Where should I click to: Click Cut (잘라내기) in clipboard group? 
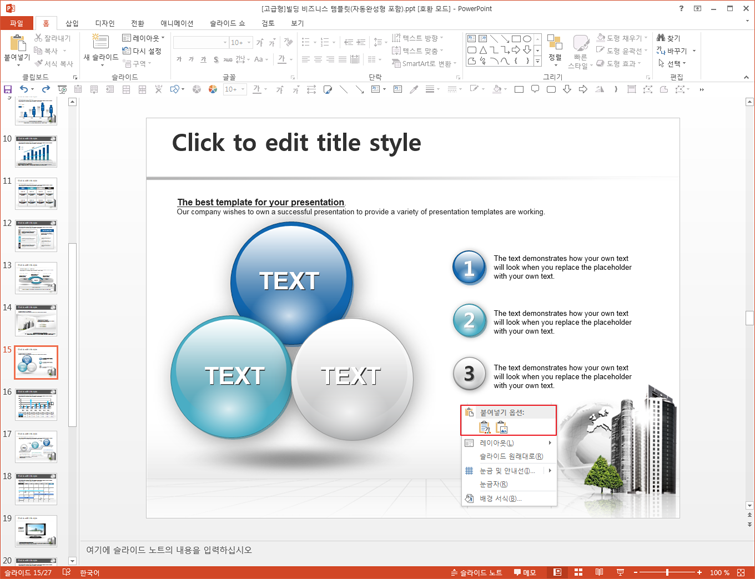pyautogui.click(x=53, y=38)
